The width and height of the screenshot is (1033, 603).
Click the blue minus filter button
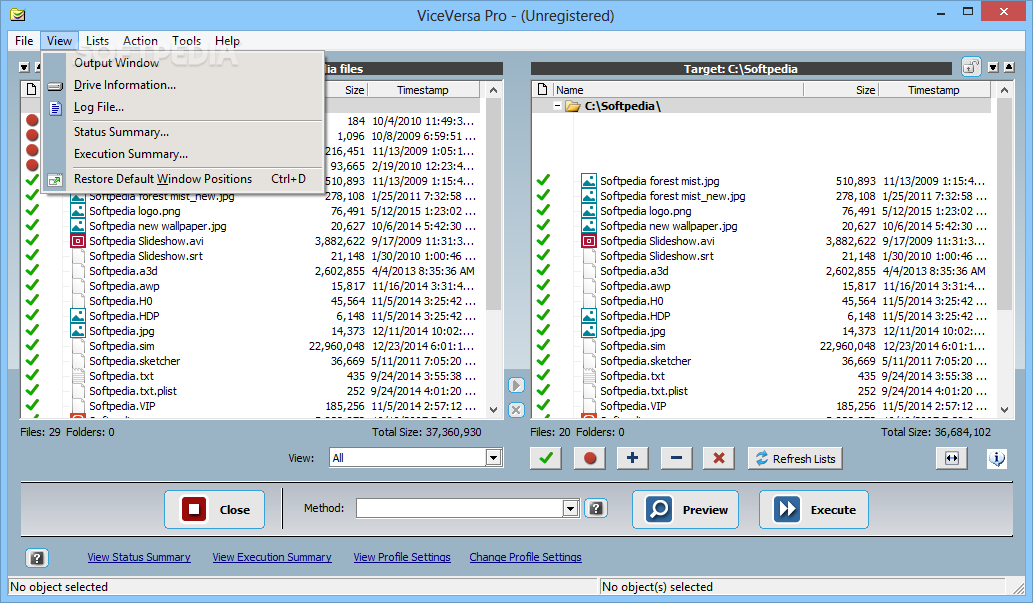tap(676, 458)
